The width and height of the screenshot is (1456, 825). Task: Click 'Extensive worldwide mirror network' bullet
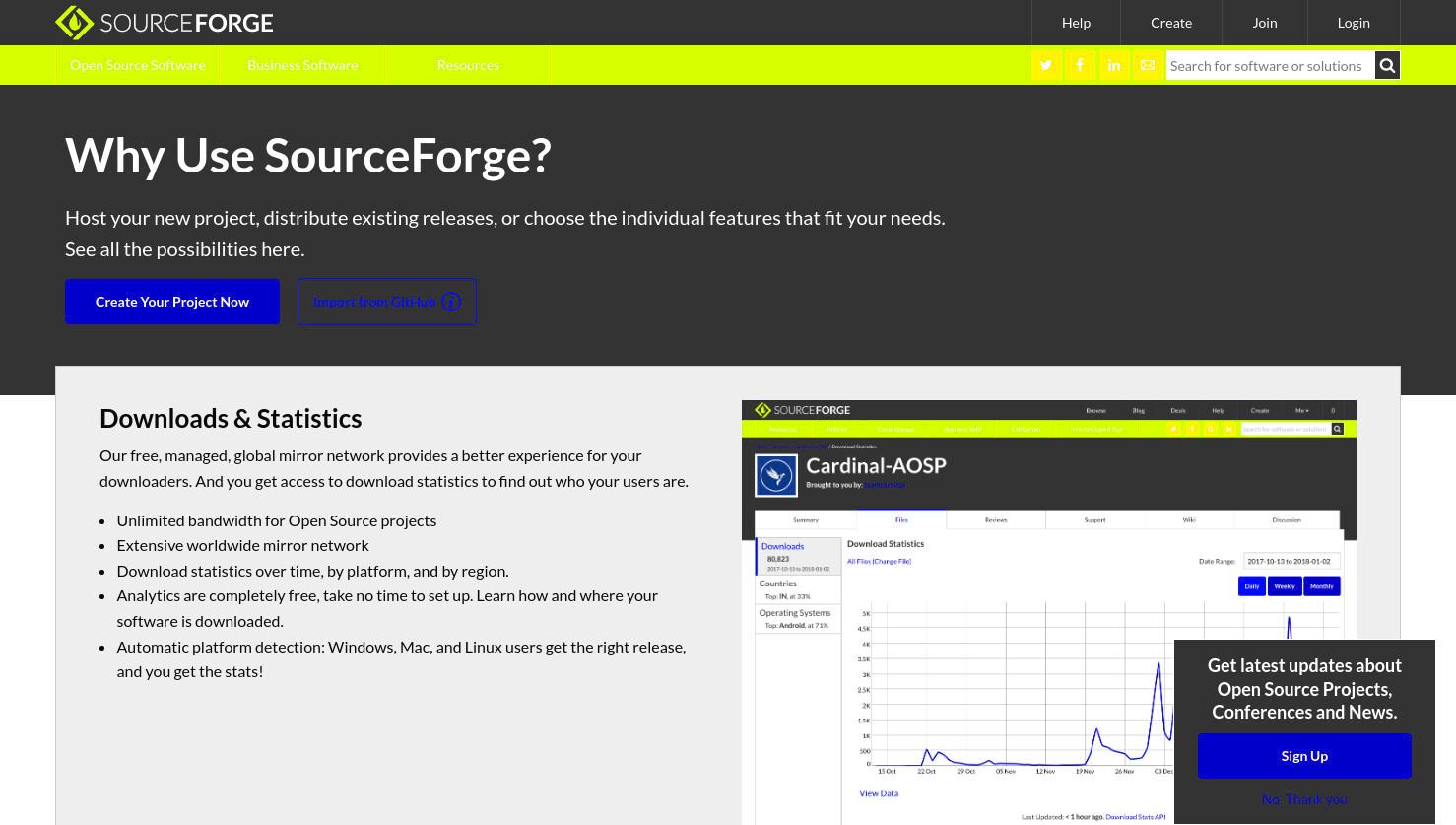[242, 545]
